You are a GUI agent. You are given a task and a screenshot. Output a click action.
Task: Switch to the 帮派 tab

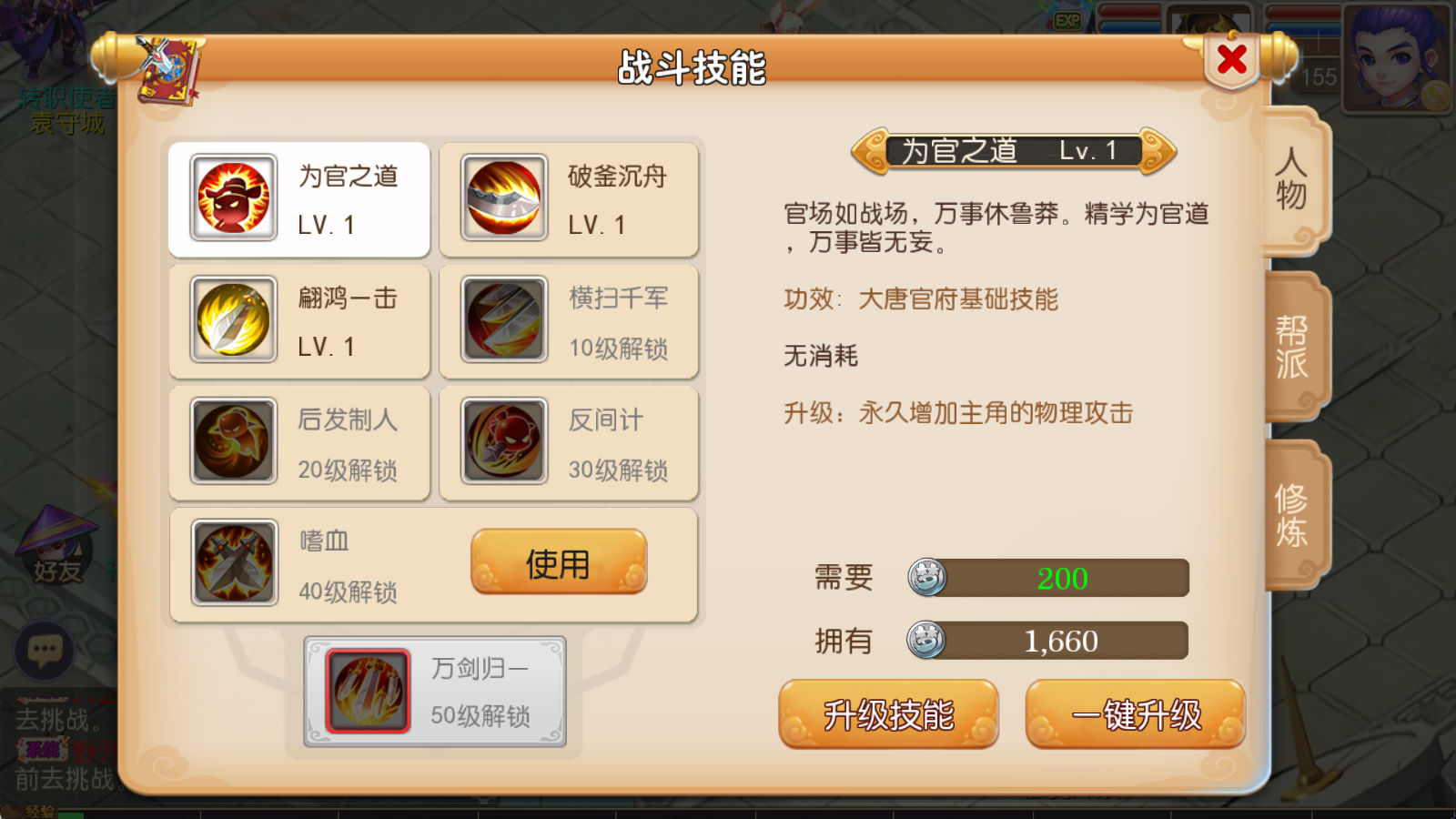[x=1295, y=347]
